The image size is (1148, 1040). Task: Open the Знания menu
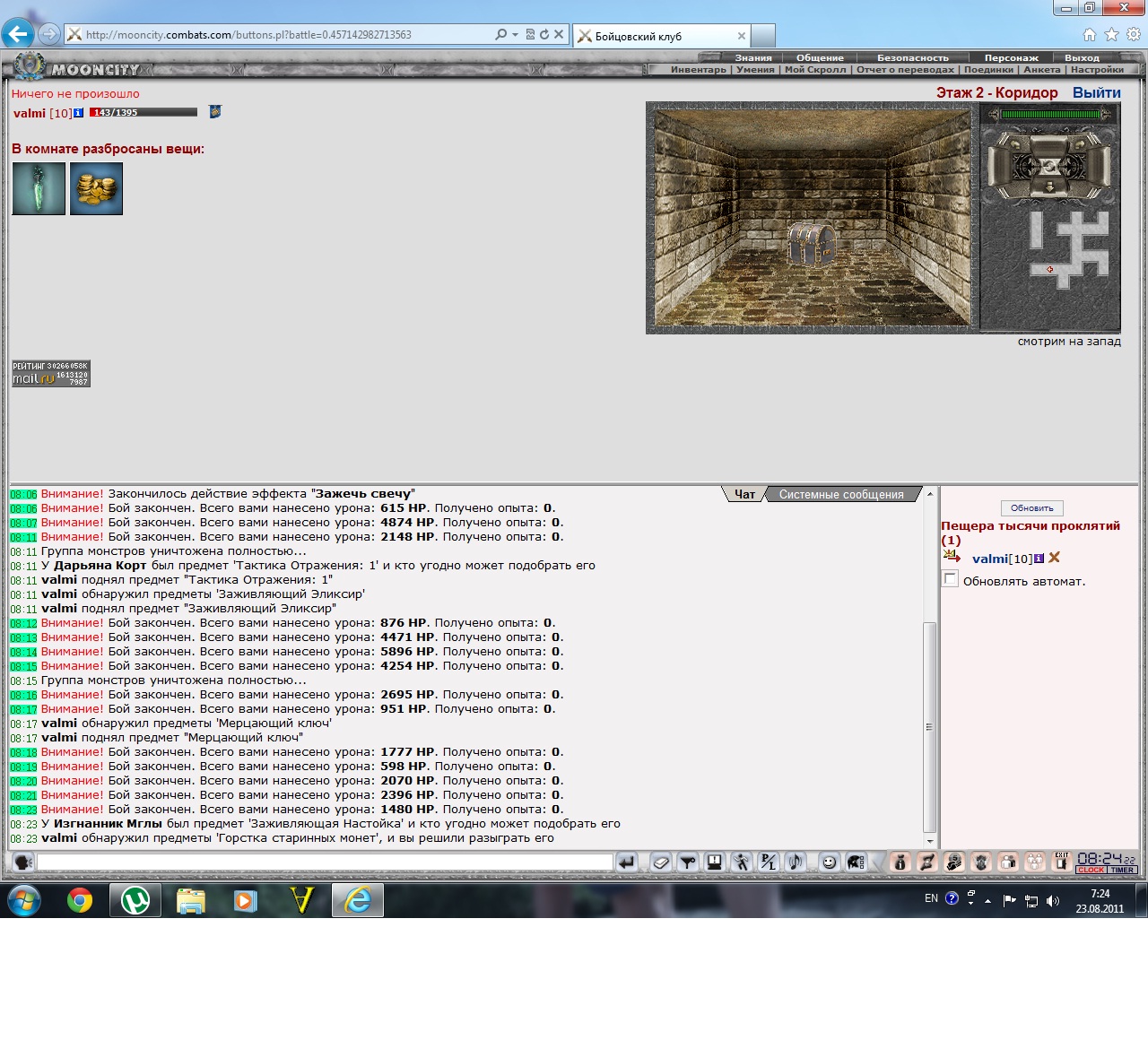point(753,57)
